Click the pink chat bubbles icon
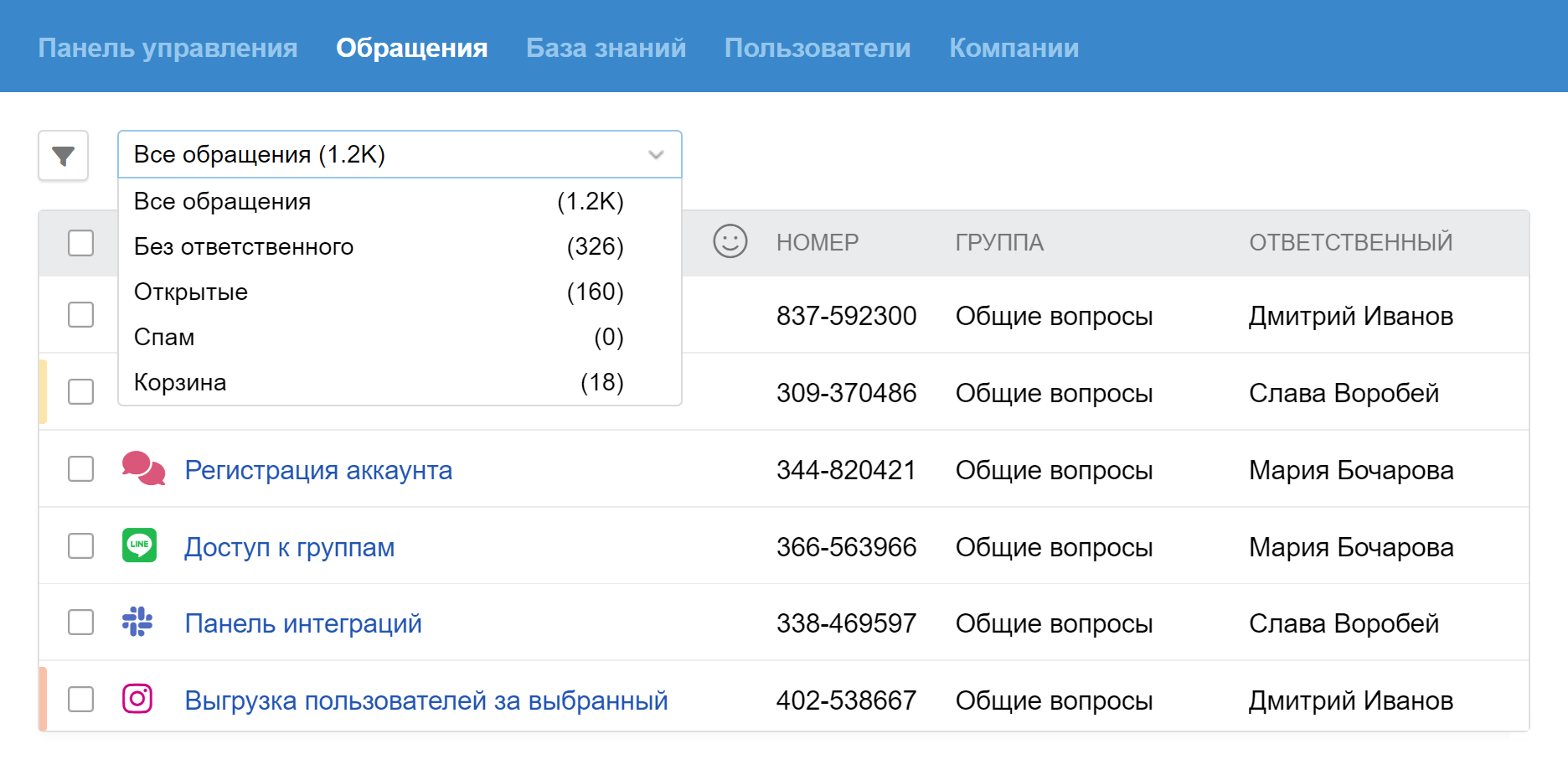The width and height of the screenshot is (1568, 770). pyautogui.click(x=143, y=468)
